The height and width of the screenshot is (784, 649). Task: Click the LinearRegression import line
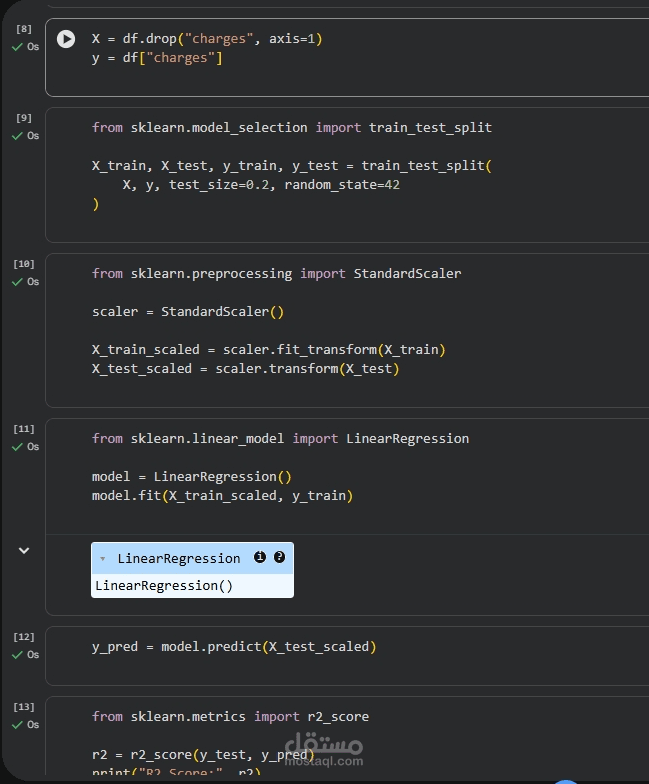pyautogui.click(x=280, y=439)
